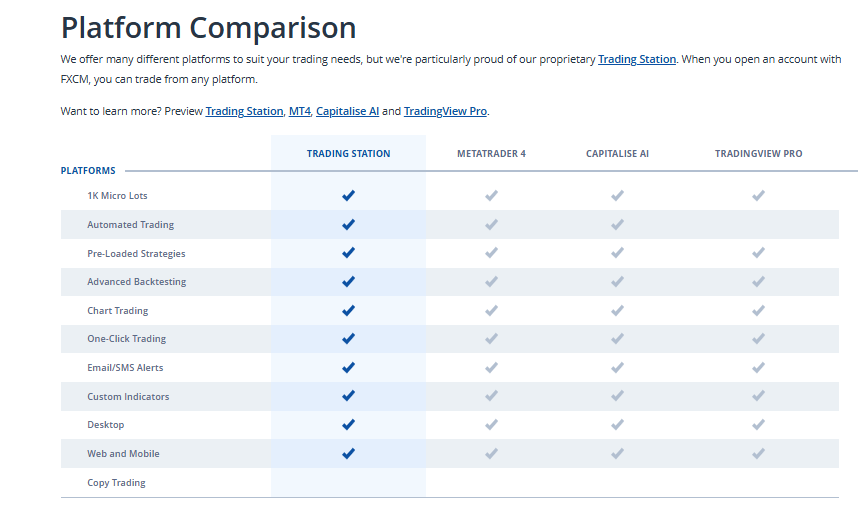
Task: Click Trading Station checkmark for Advanced Backtesting
Action: pyautogui.click(x=349, y=282)
